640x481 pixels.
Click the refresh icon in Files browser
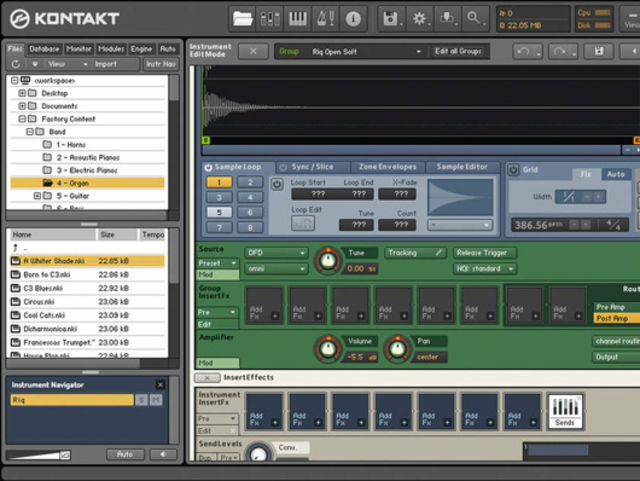coord(16,64)
